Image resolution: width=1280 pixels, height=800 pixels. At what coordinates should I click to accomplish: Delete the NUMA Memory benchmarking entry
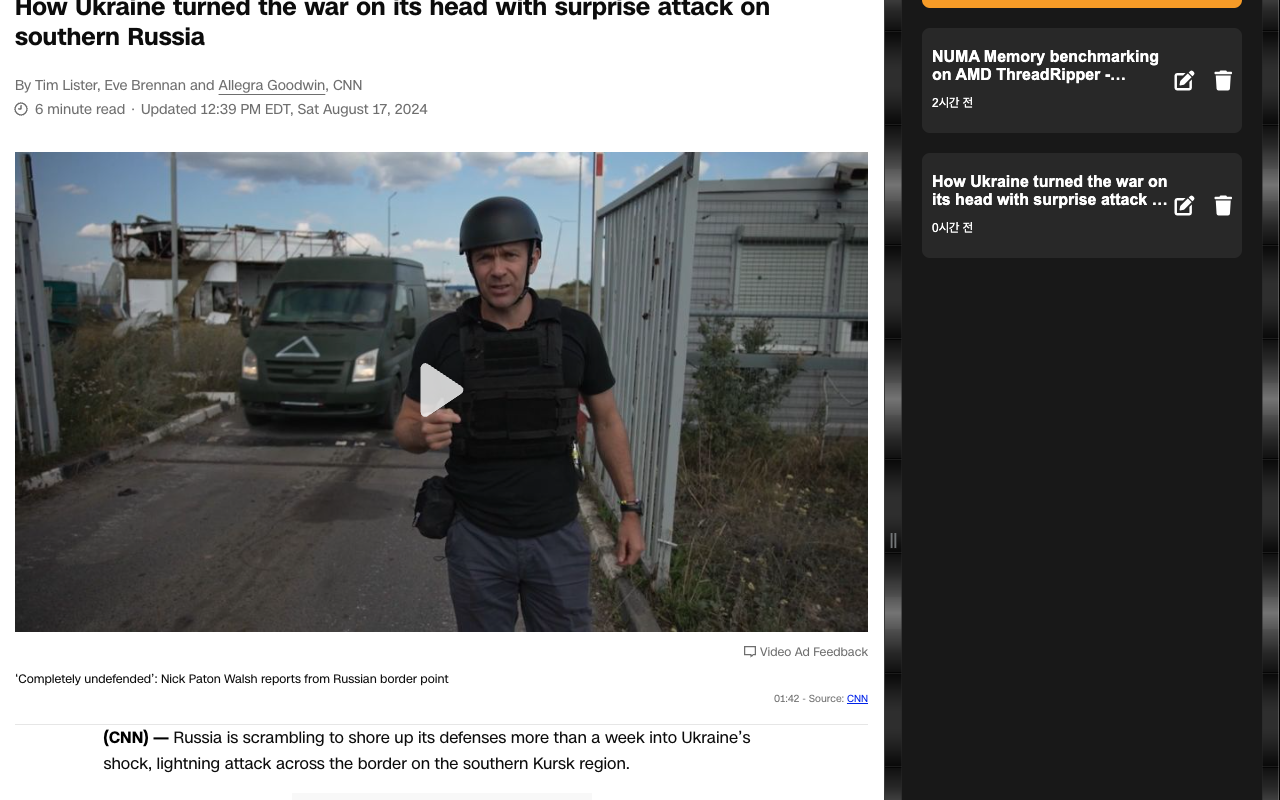1223,81
